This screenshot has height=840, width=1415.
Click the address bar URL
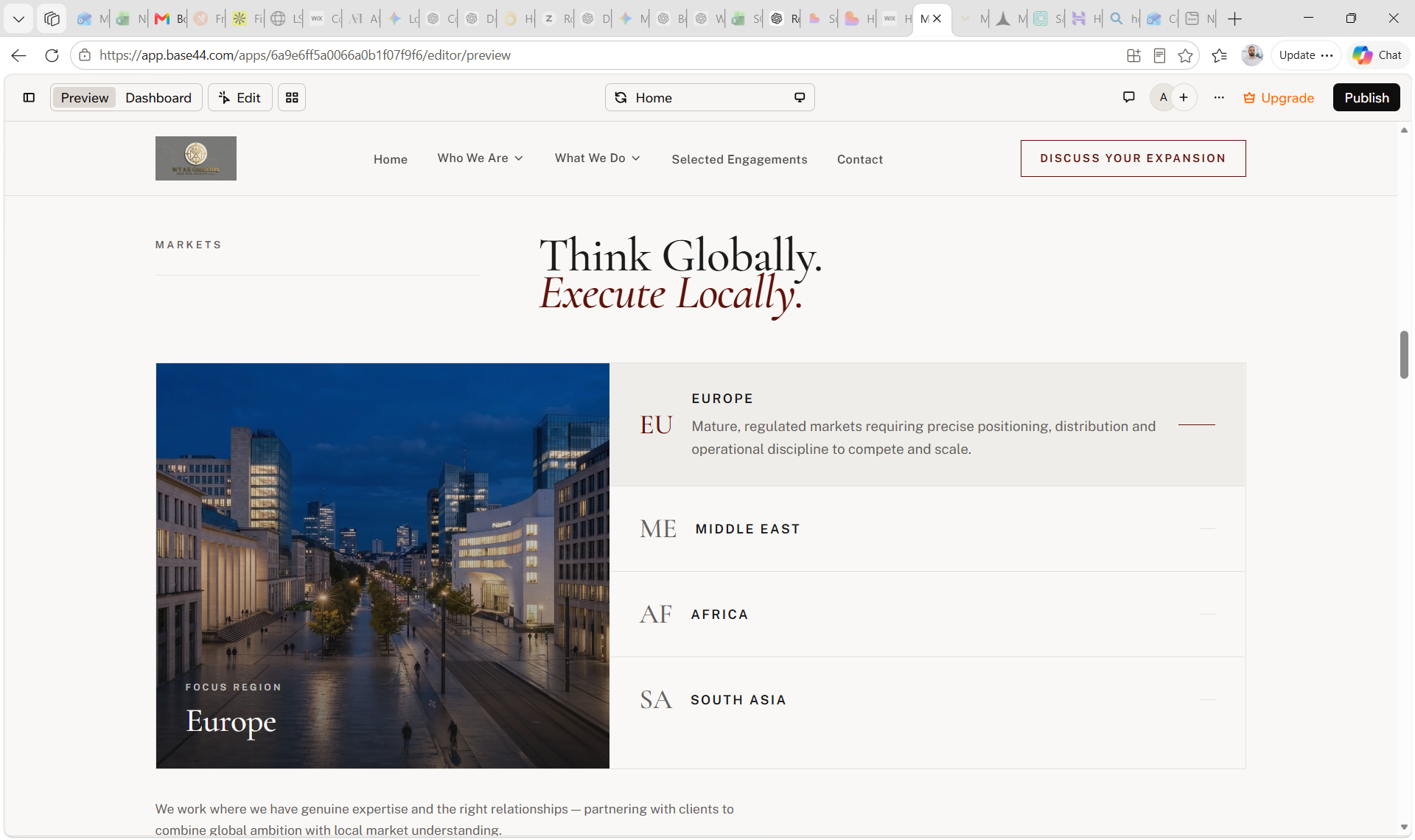pyautogui.click(x=304, y=55)
